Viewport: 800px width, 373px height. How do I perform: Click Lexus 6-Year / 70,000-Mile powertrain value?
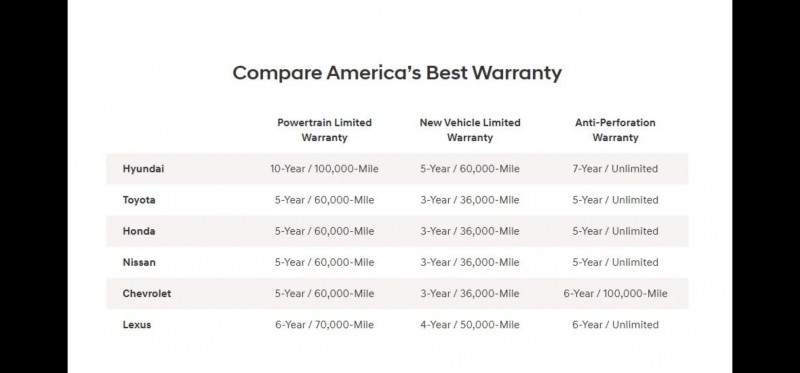pos(324,325)
